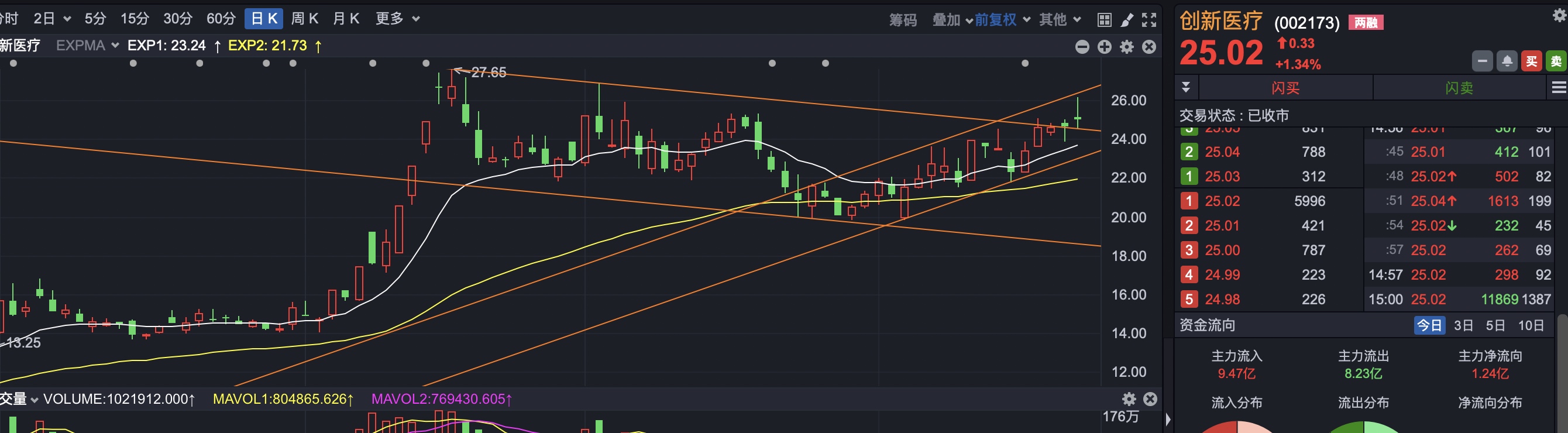Switch to 15分 minute chart
This screenshot has width=1568, height=433.
[135, 19]
